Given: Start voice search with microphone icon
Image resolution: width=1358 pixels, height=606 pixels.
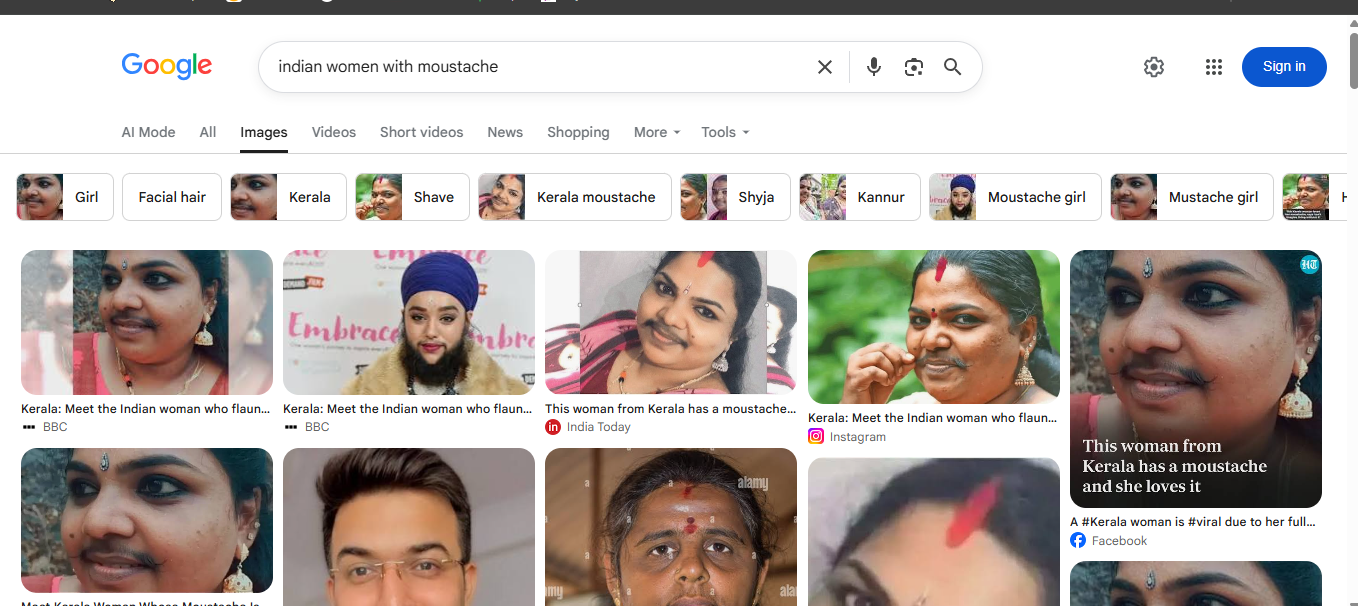Looking at the screenshot, I should coord(874,67).
